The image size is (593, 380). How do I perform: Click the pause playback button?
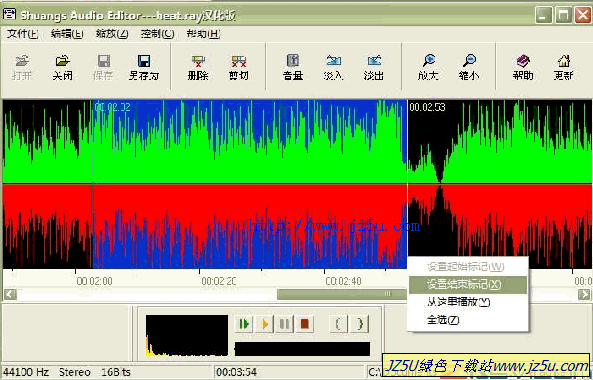tap(284, 324)
